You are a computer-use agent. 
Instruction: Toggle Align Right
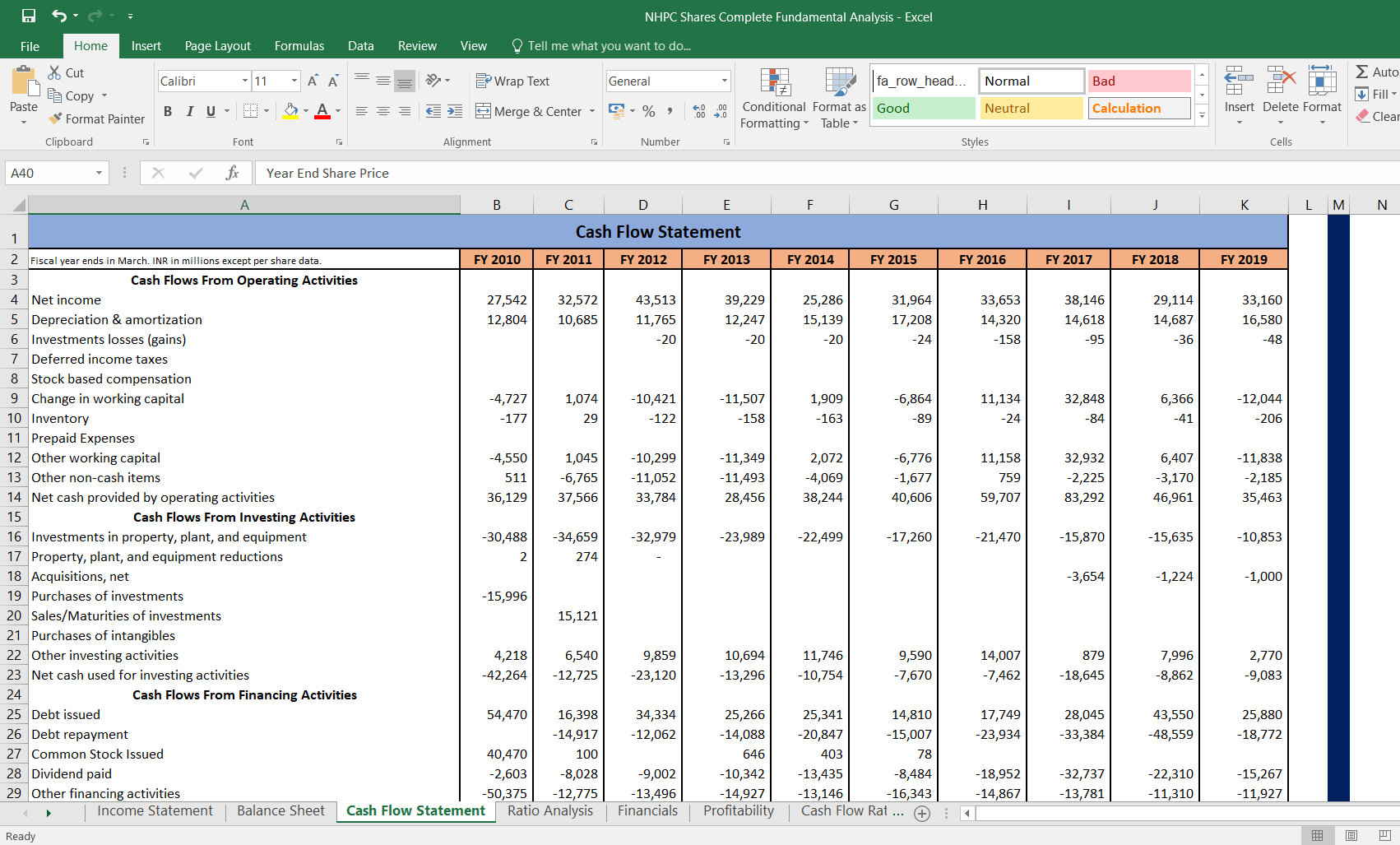point(405,111)
